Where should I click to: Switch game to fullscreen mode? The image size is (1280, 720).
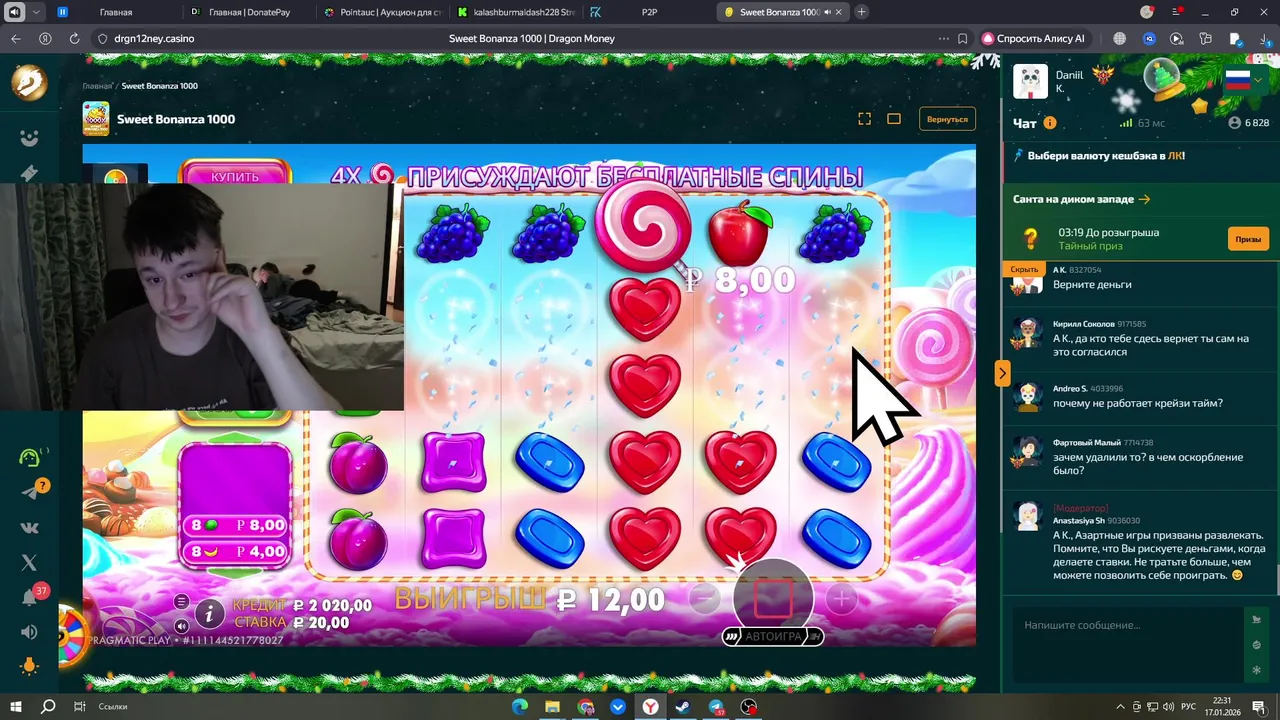point(865,119)
